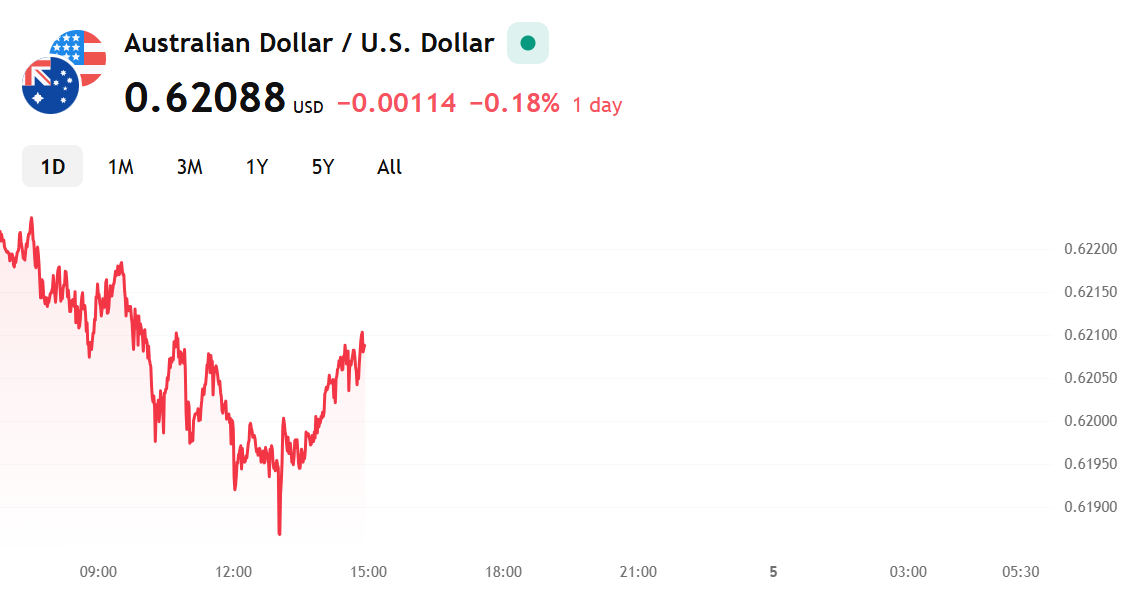Viewport: 1123px width, 591px height.
Task: Show the 5Y chart range
Action: [322, 167]
